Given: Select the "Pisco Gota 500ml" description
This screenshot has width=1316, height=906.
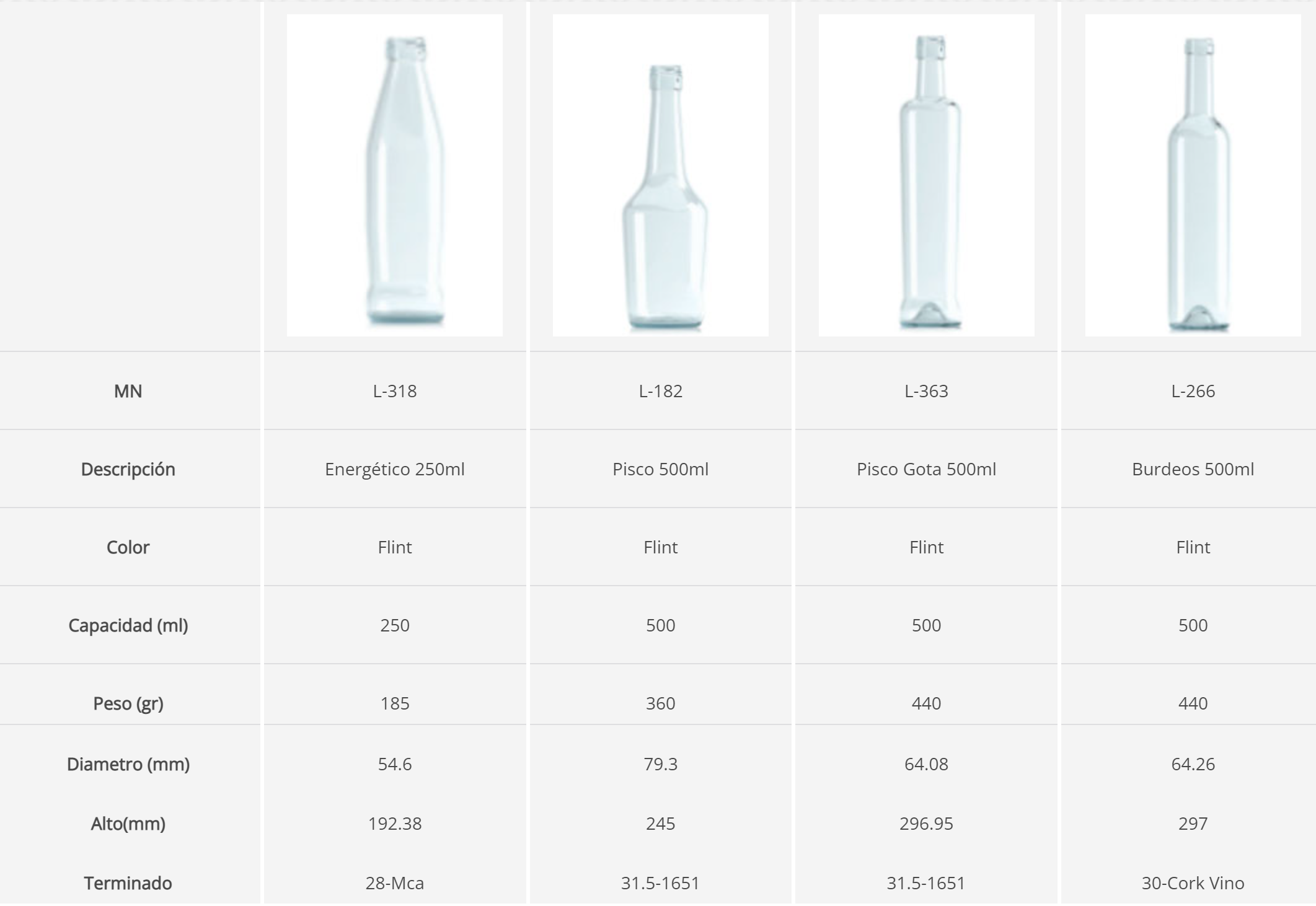Looking at the screenshot, I should pyautogui.click(x=926, y=469).
